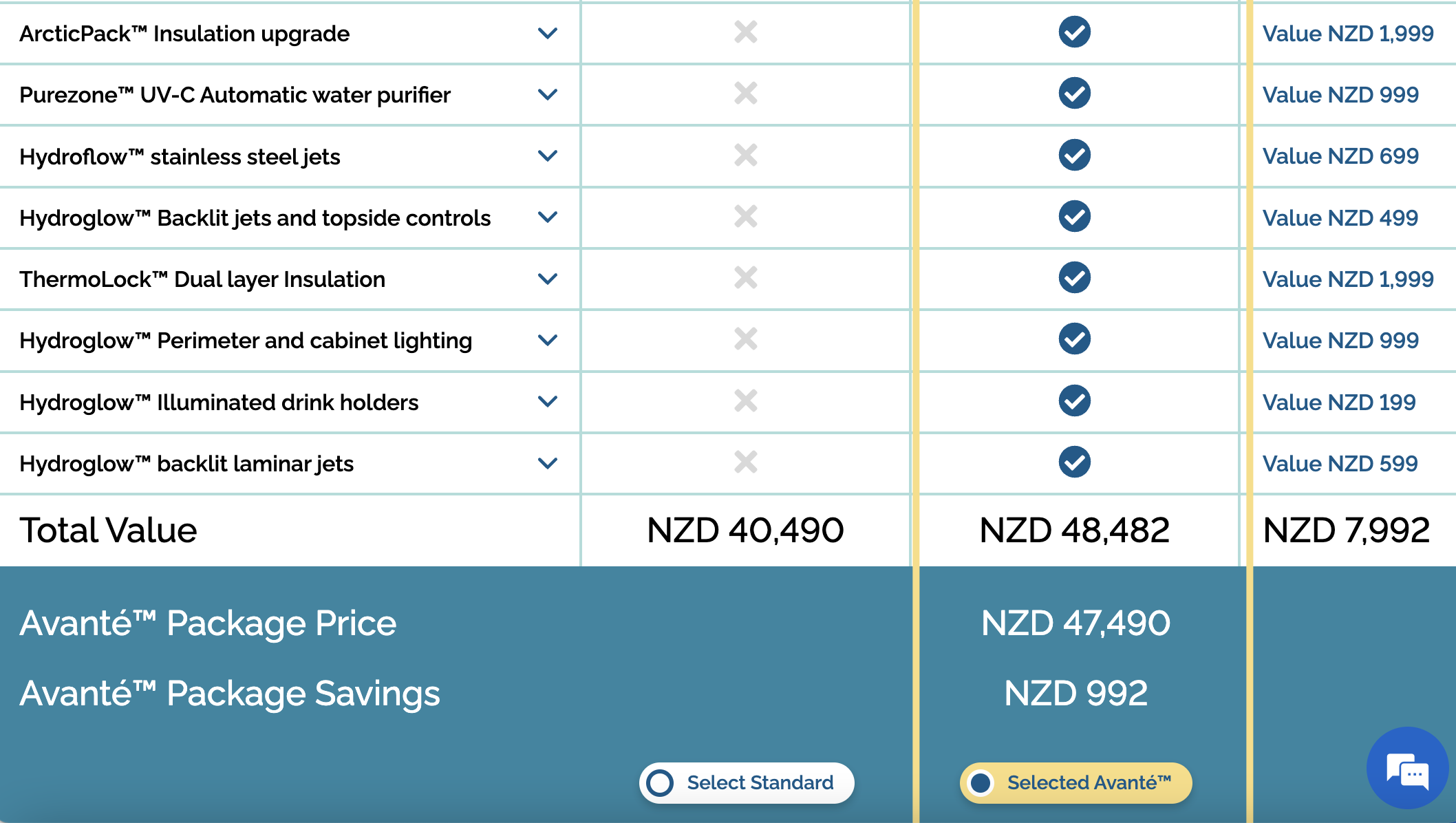Click the yellow Selected Avanté pill control
1456x823 pixels.
pos(1075,782)
